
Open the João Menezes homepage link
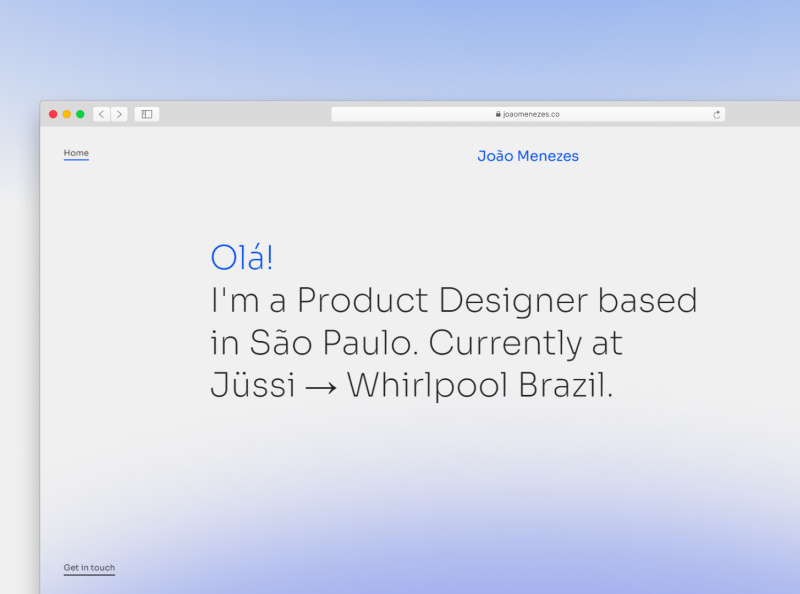[528, 156]
